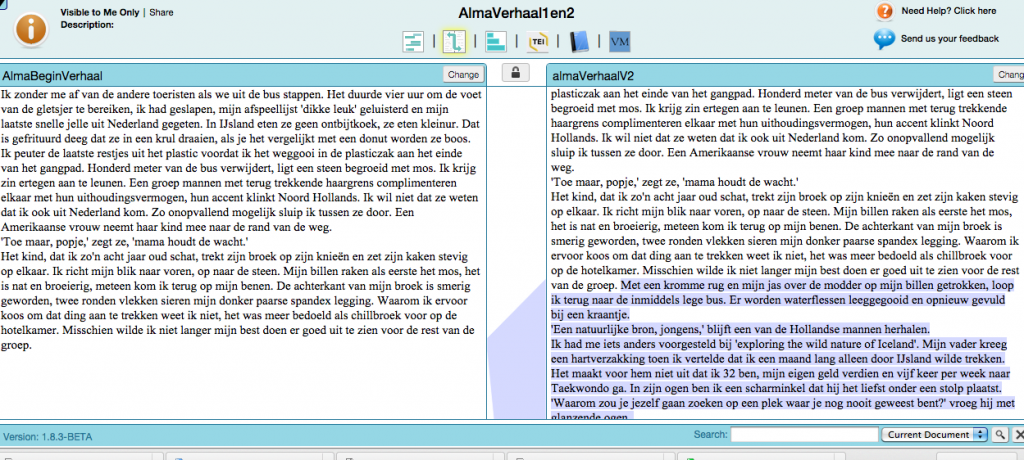Screen dimensions: 1024x460
Task: Open the Need Help? Click here link
Action: [948, 12]
